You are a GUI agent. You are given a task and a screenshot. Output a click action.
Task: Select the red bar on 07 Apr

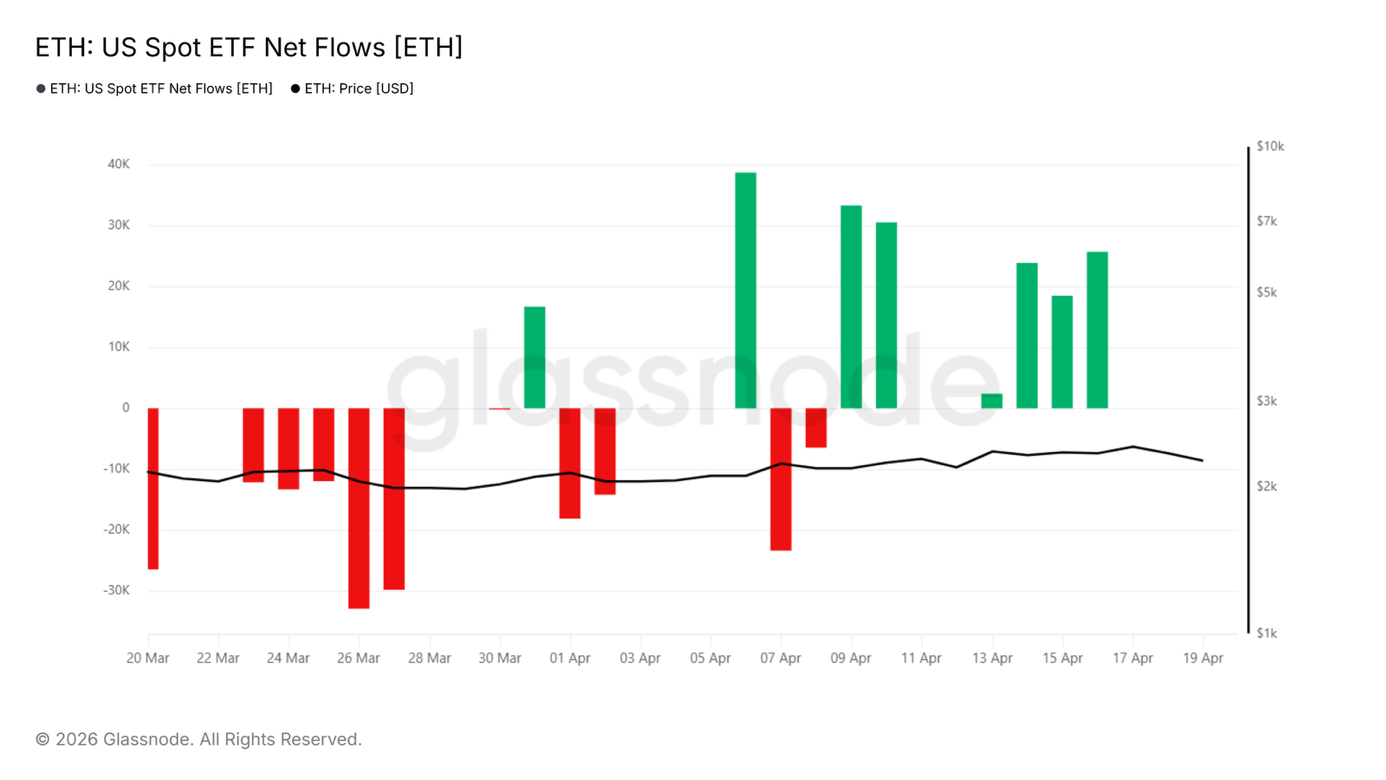[781, 479]
